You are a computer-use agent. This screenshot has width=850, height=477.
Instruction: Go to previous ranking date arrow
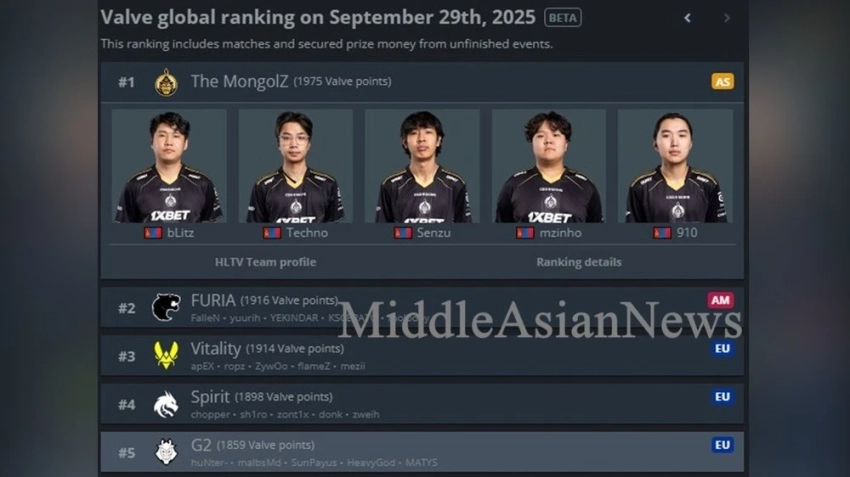pos(687,18)
